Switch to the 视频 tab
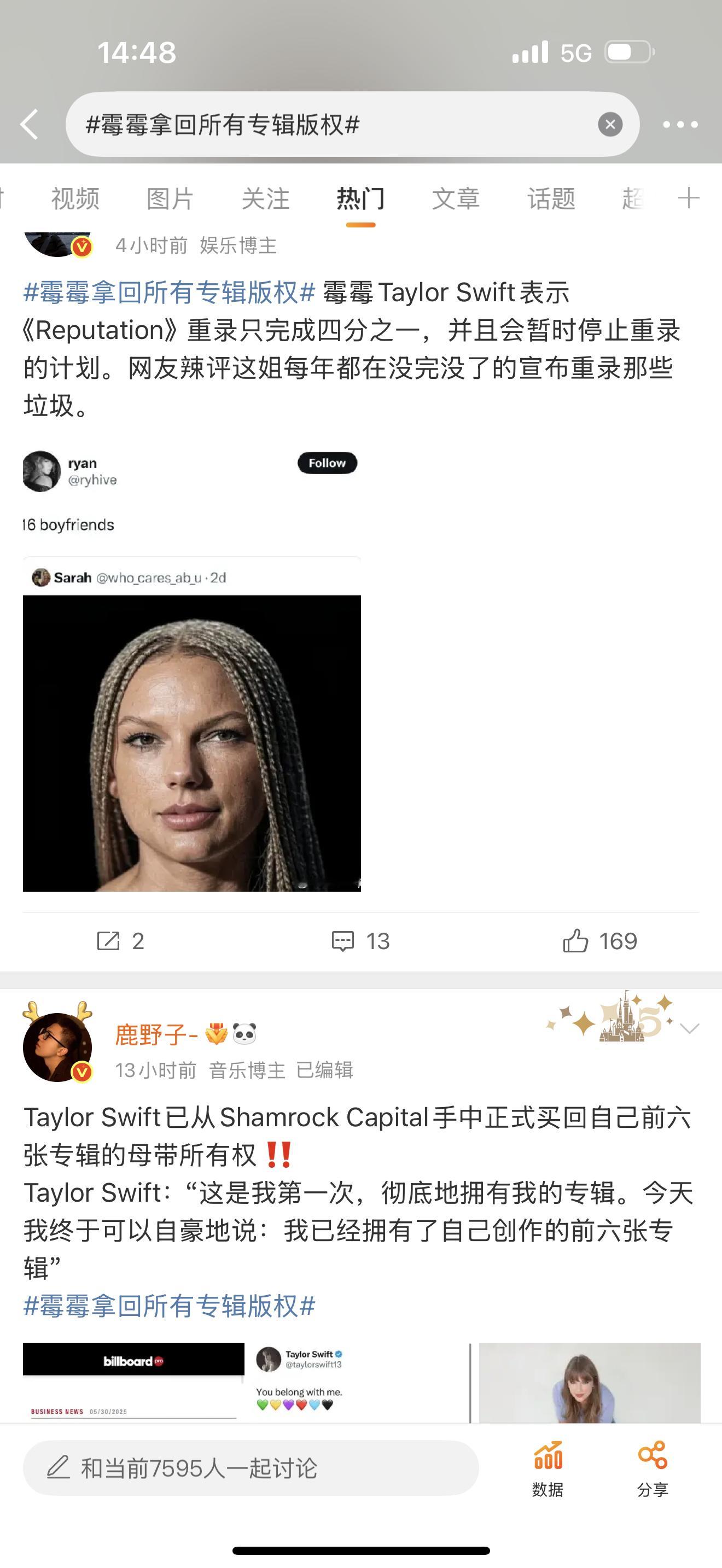Image resolution: width=722 pixels, height=1568 pixels. click(75, 198)
